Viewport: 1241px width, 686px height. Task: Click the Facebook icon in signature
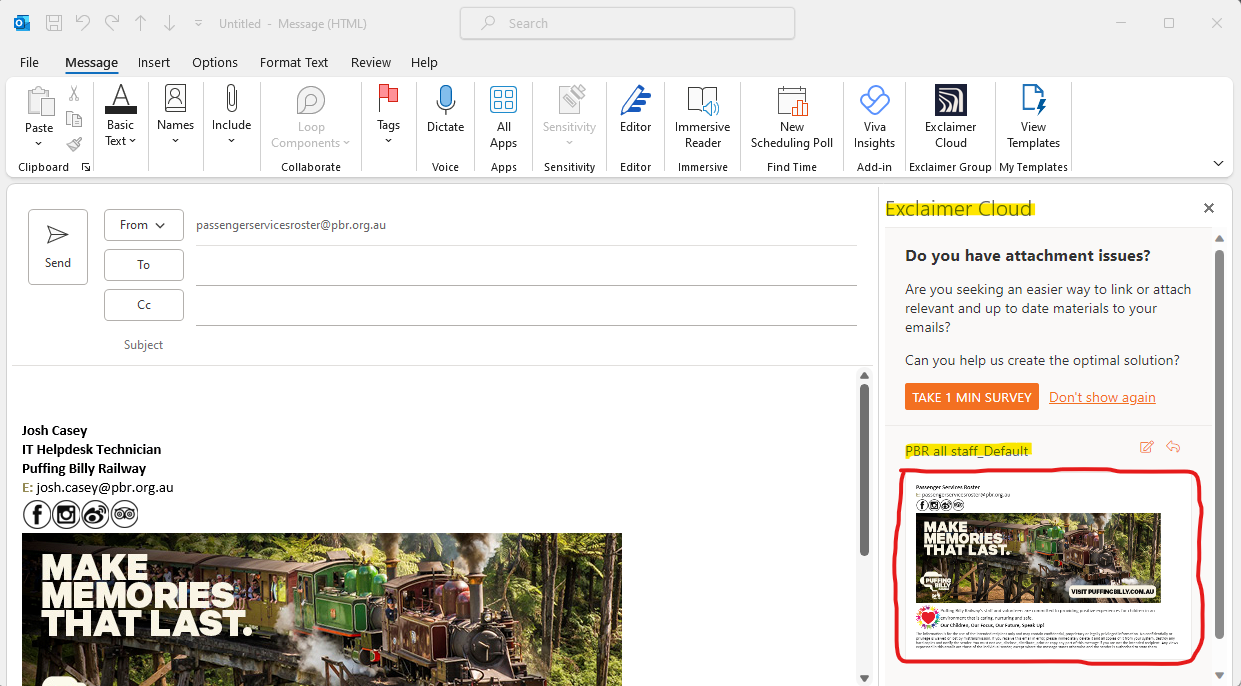[37, 515]
